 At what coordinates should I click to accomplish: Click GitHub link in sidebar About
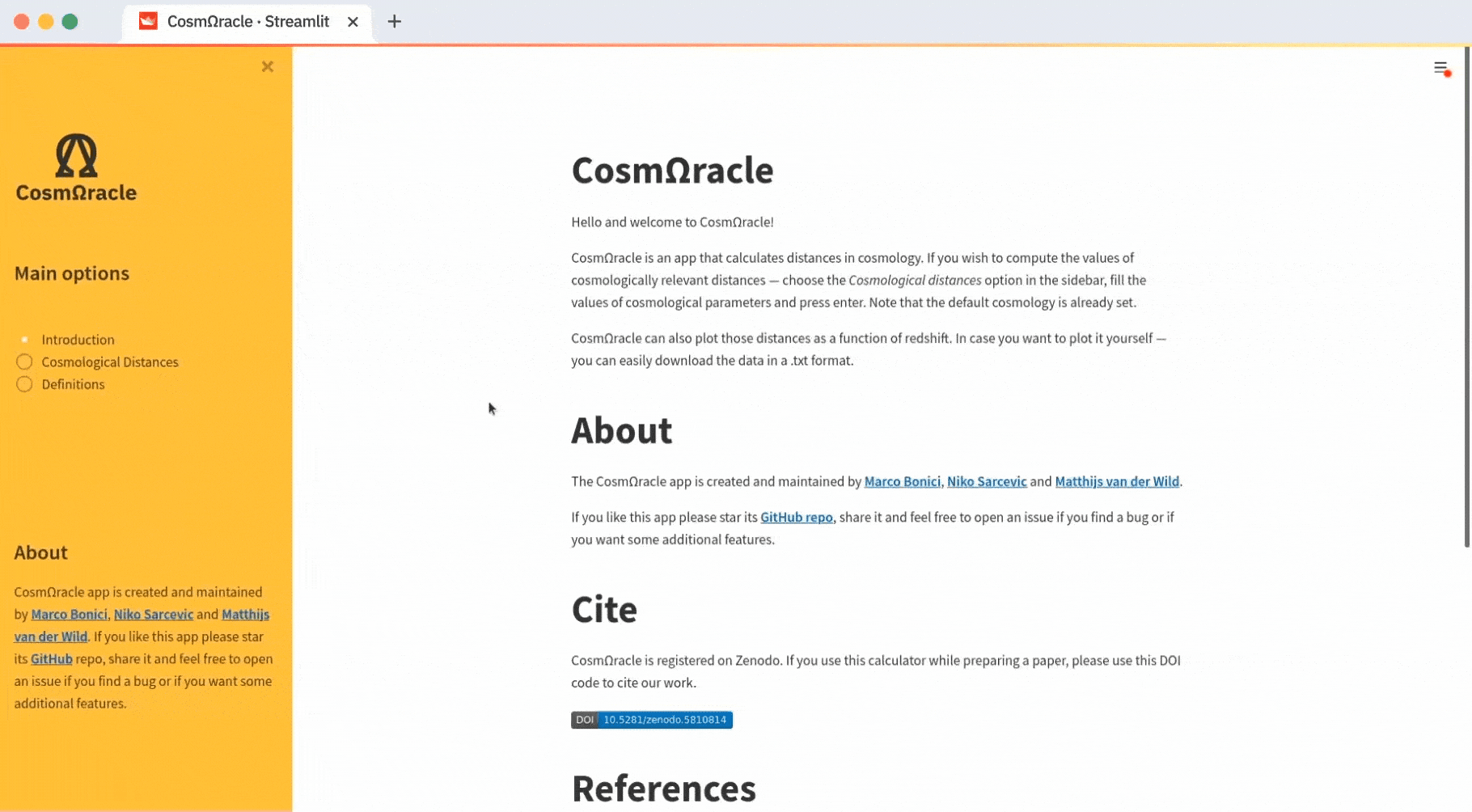52,659
